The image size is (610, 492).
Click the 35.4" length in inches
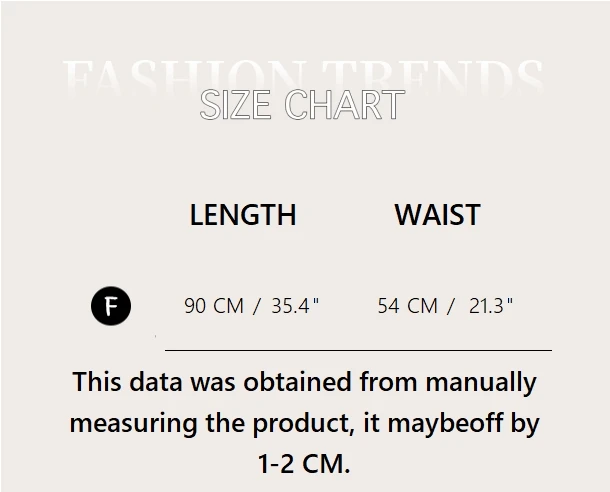coord(295,306)
